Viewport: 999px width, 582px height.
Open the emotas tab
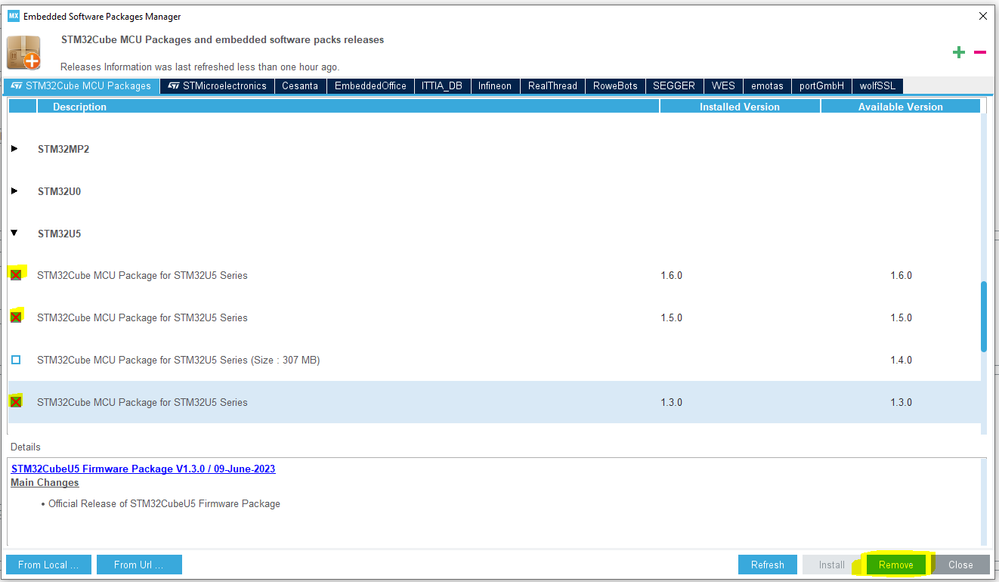click(x=767, y=86)
